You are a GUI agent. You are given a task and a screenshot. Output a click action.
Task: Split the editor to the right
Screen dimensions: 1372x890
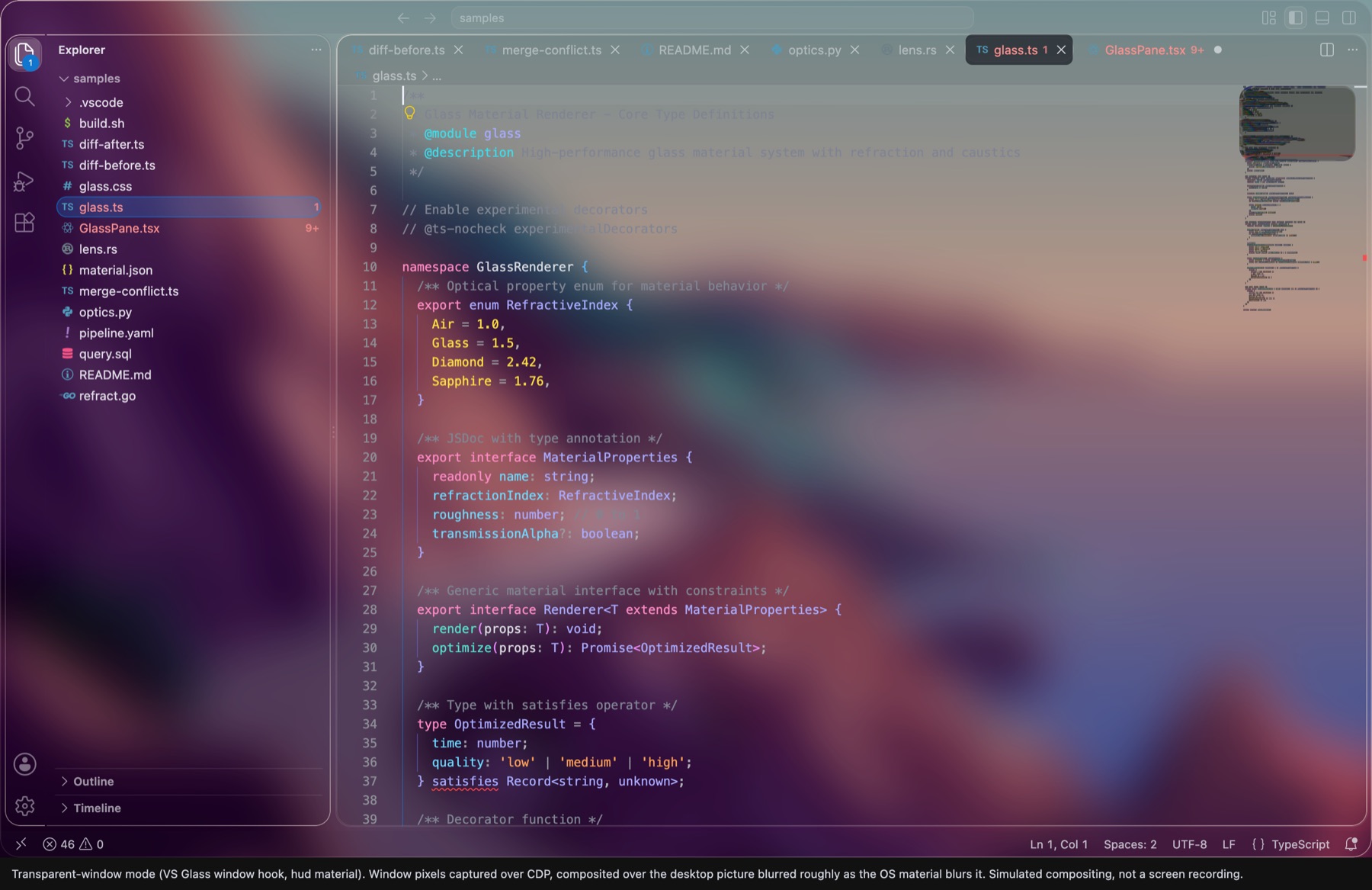[x=1326, y=50]
